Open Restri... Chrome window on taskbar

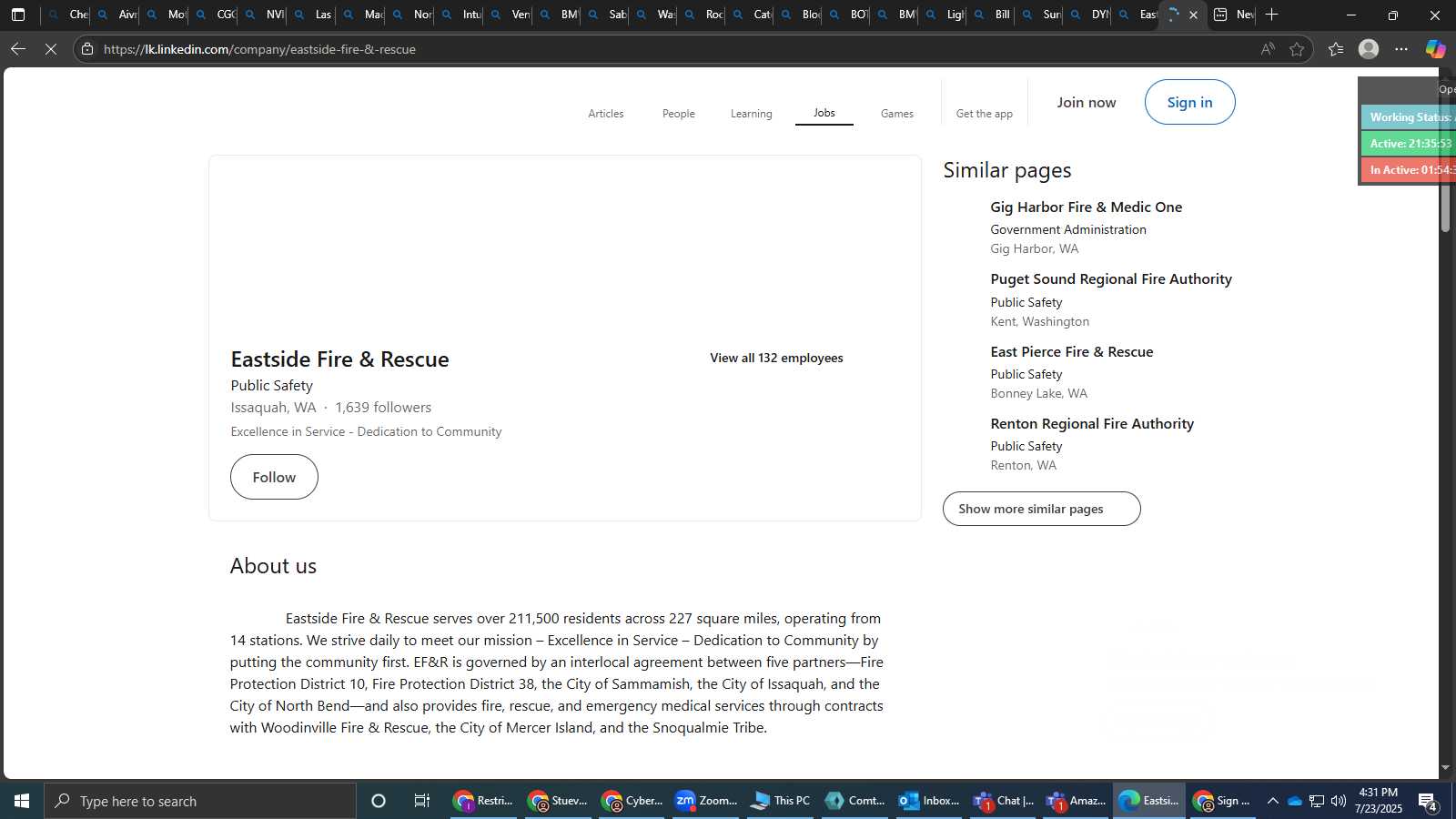coord(484,801)
